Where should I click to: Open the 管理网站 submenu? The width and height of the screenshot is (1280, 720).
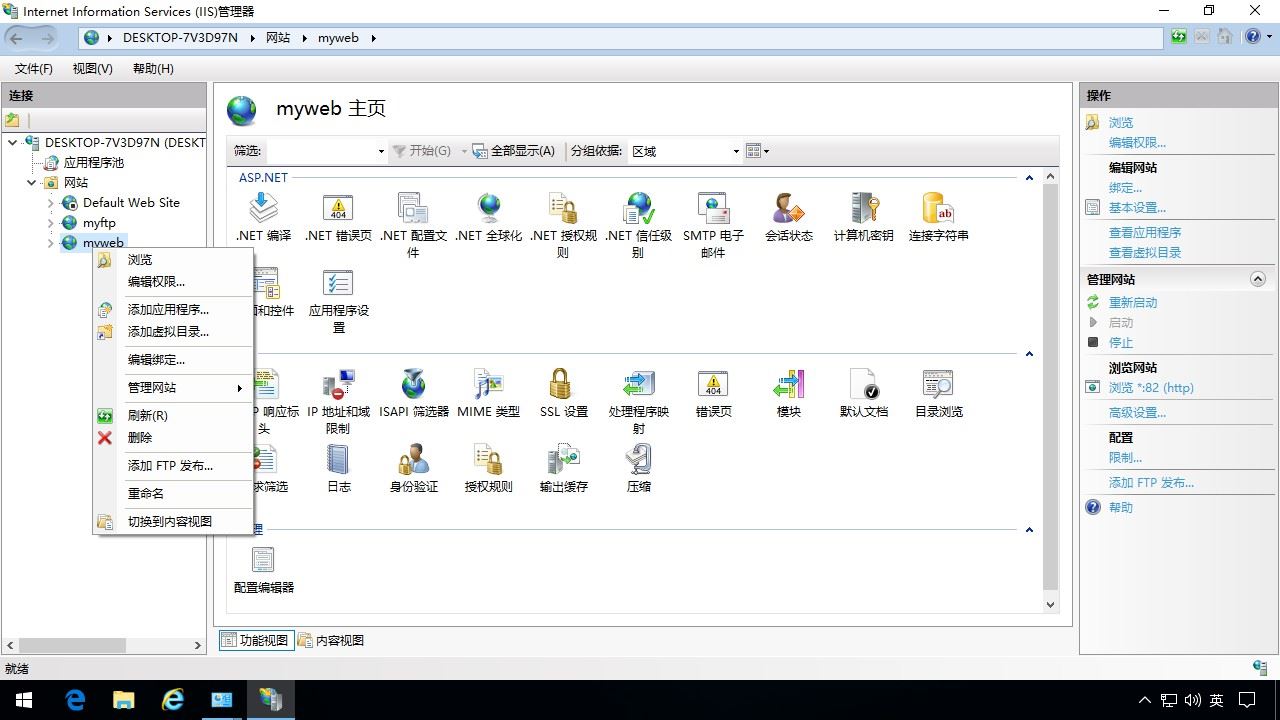pos(173,388)
